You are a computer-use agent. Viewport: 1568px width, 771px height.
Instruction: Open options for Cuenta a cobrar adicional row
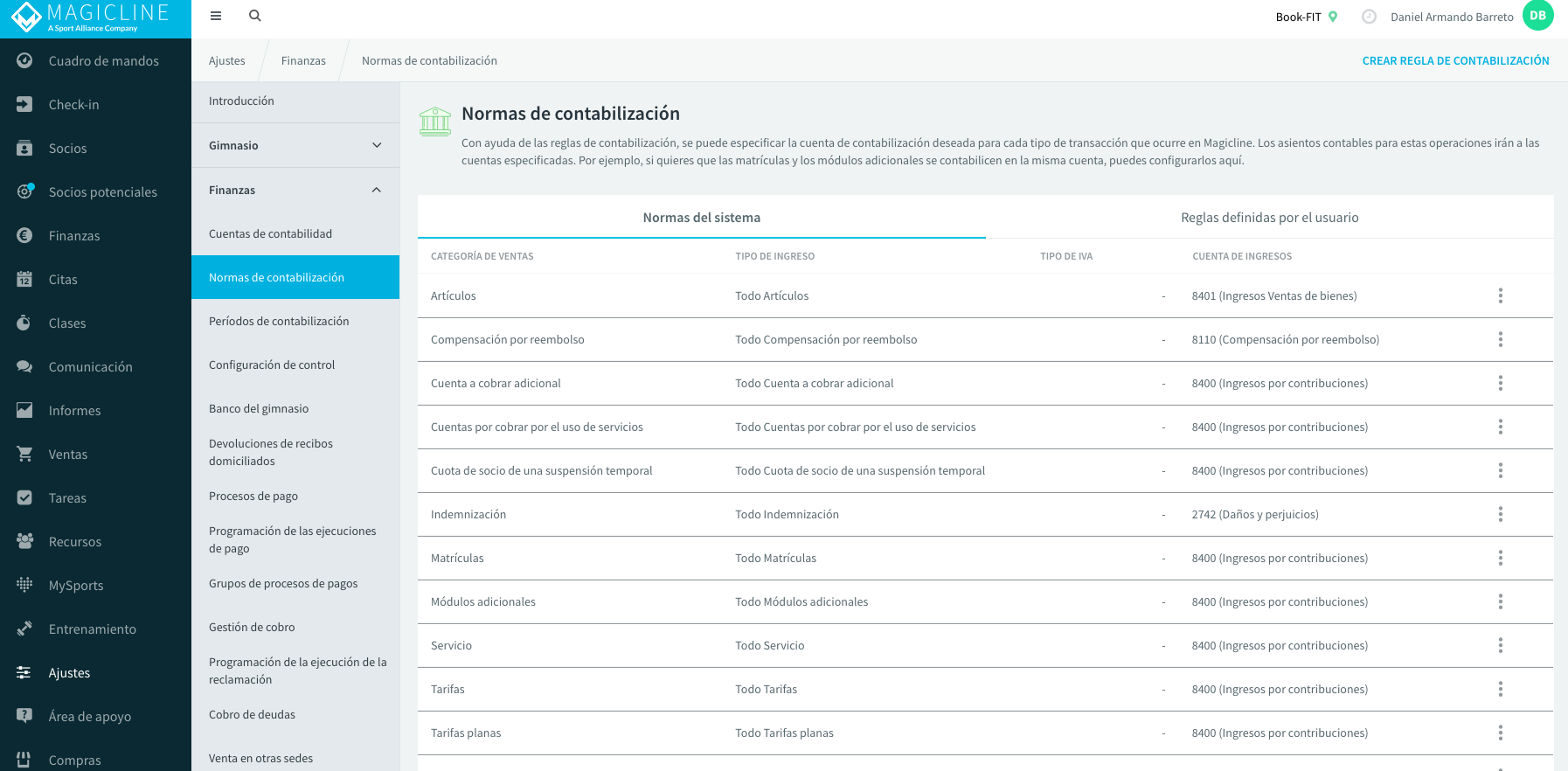(x=1501, y=383)
